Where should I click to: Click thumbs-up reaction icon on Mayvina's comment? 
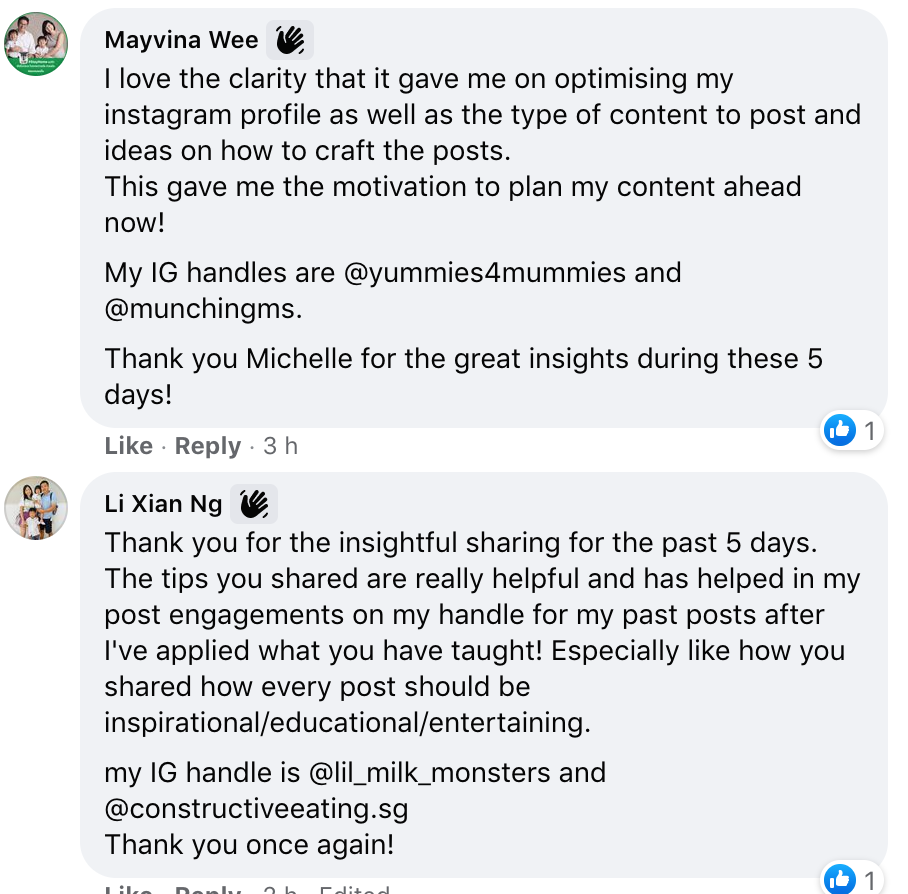840,431
